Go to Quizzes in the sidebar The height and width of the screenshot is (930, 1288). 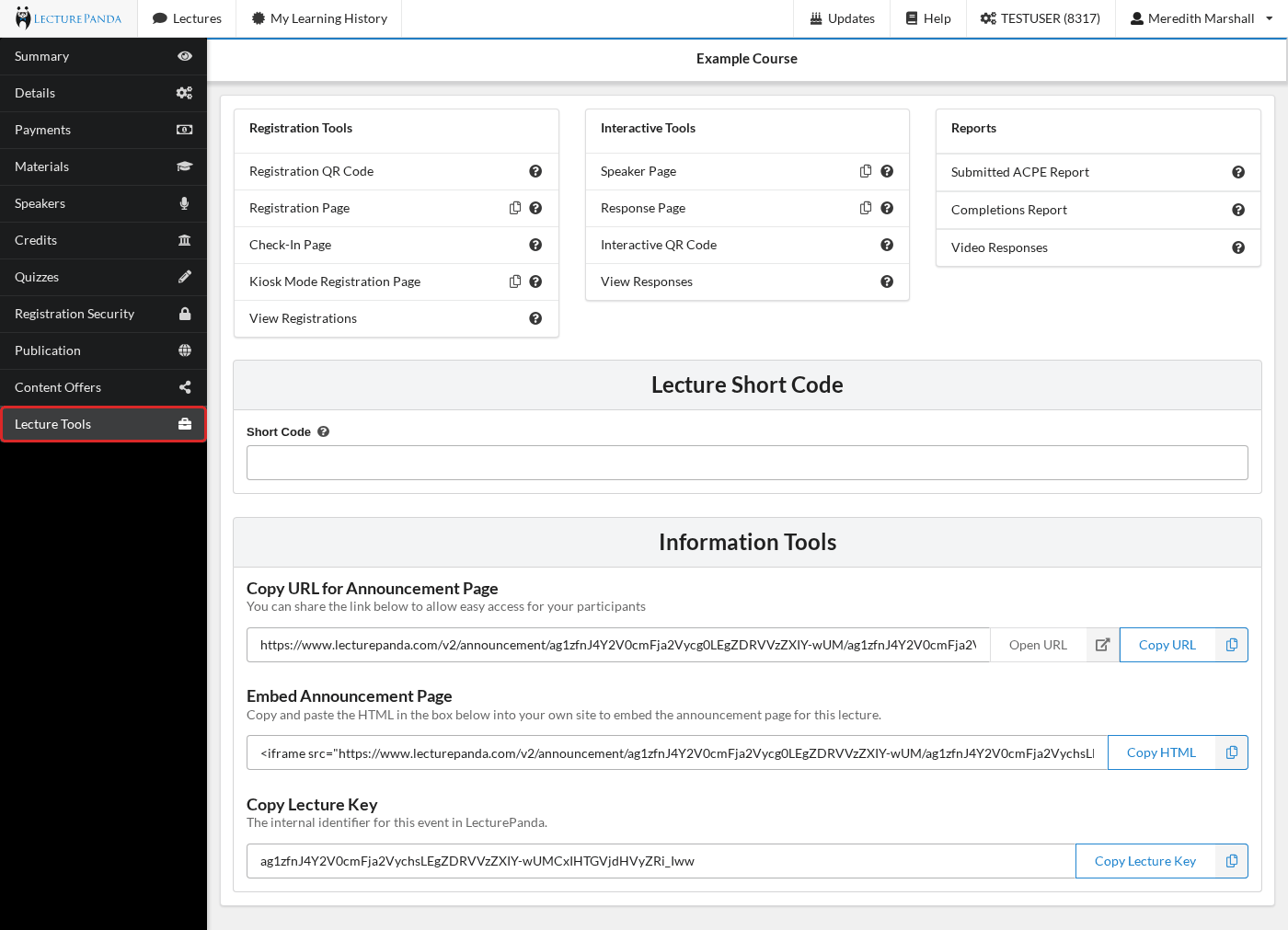pyautogui.click(x=103, y=277)
